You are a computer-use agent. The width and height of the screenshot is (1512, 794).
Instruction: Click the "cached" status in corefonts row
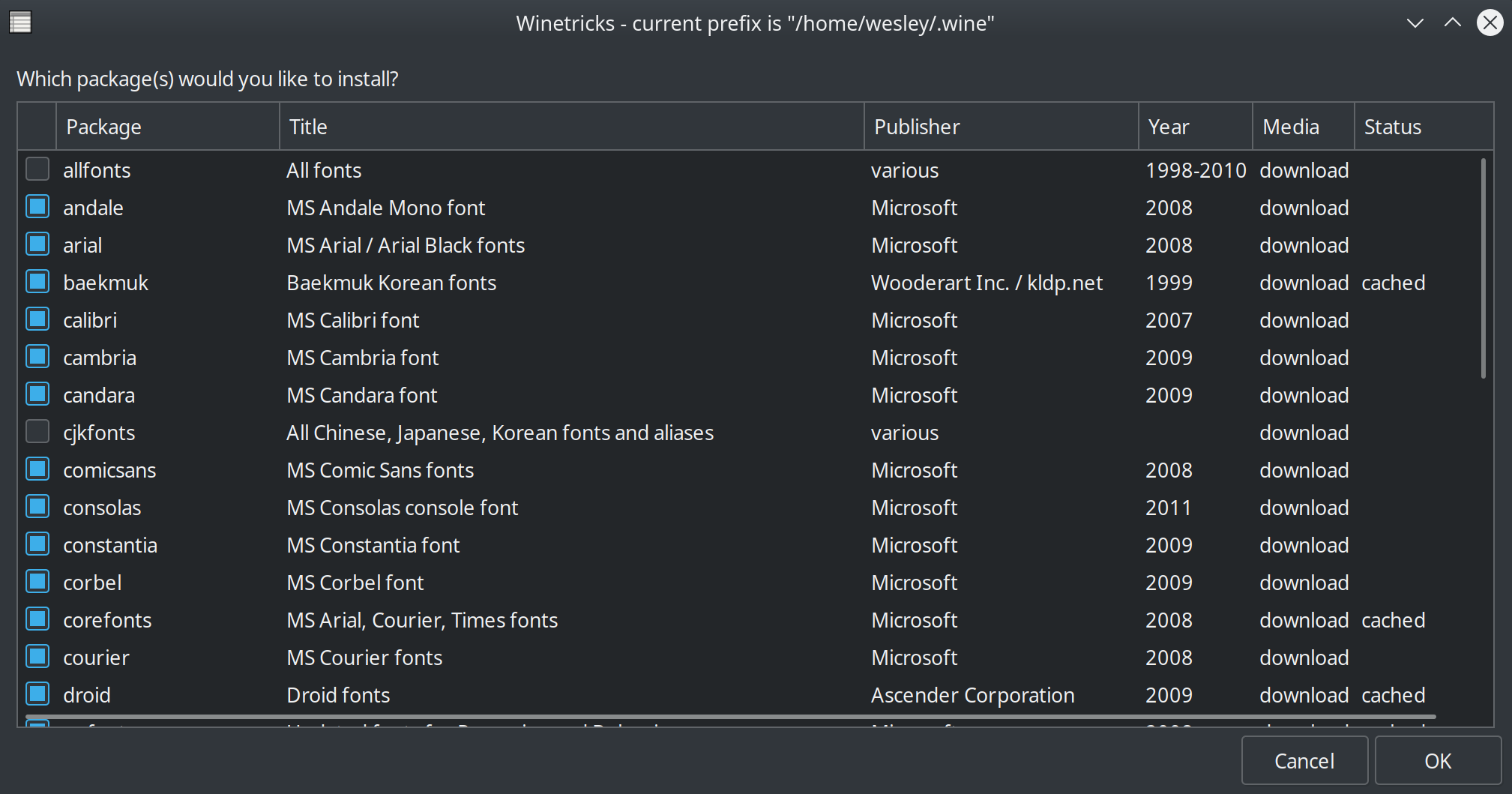pos(1393,620)
